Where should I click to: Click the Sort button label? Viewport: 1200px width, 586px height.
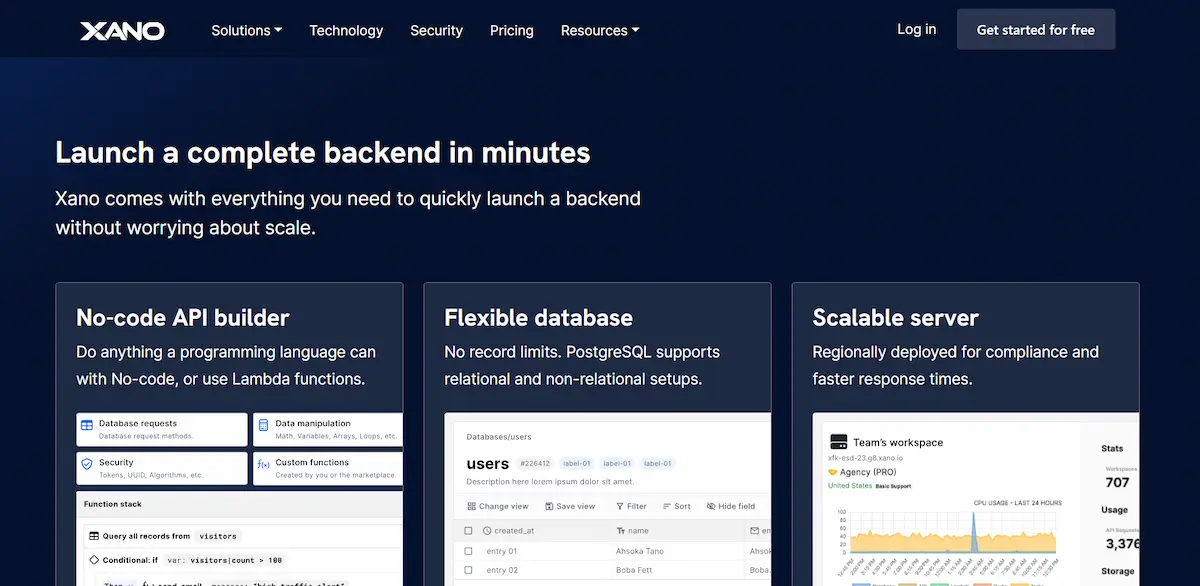682,506
